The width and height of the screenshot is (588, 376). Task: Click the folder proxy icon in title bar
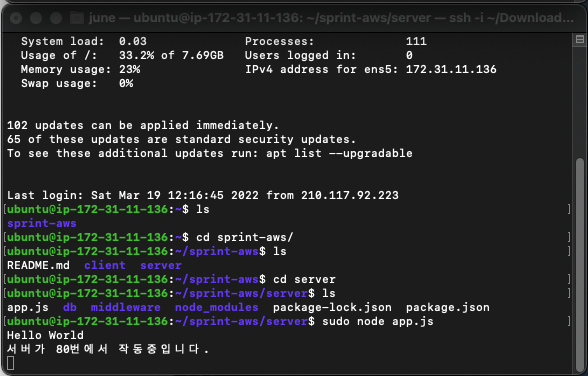click(77, 18)
